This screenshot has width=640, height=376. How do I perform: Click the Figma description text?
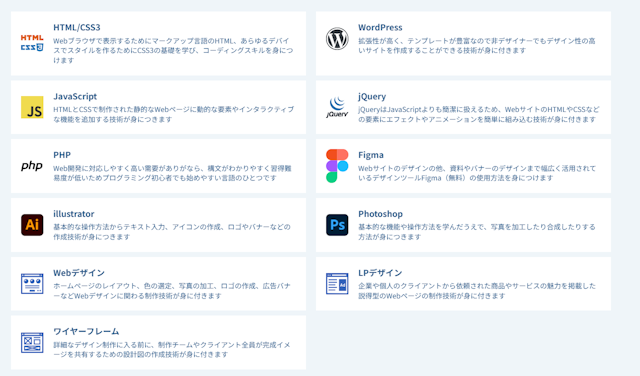pyautogui.click(x=477, y=173)
